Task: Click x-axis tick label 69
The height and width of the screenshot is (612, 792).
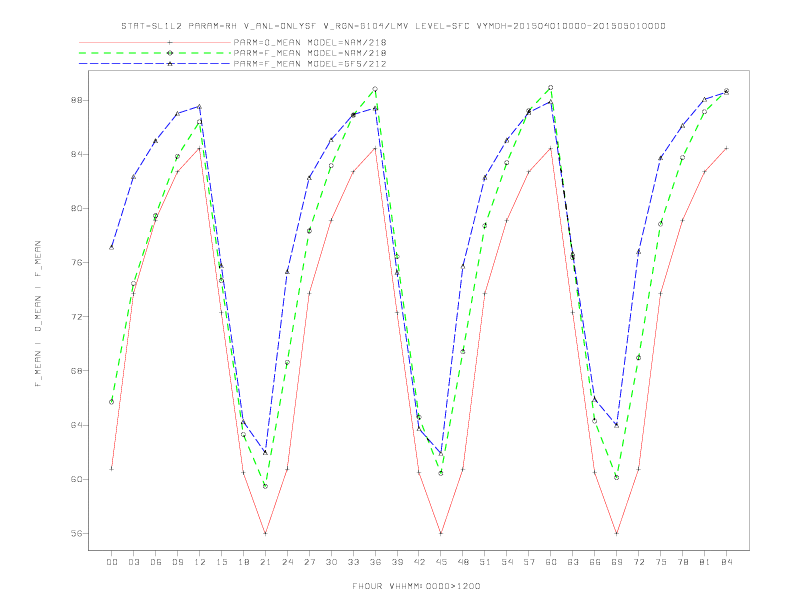Action: click(617, 562)
